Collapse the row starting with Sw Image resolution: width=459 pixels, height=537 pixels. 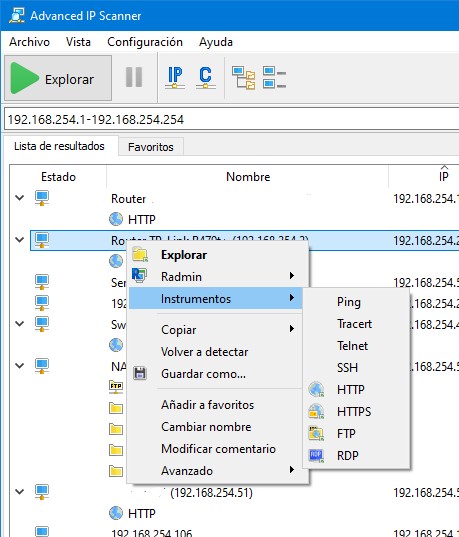(20, 324)
